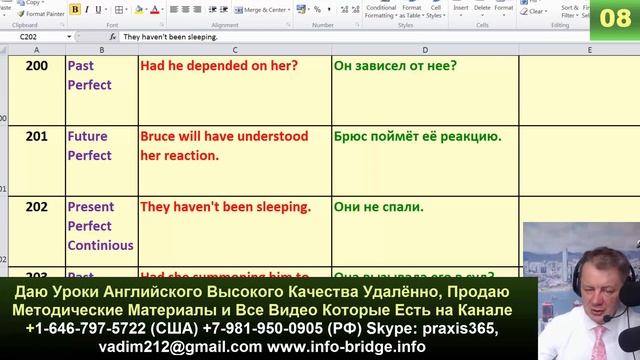
Task: Open the Merge & Center dropdown arrow
Action: (289, 10)
